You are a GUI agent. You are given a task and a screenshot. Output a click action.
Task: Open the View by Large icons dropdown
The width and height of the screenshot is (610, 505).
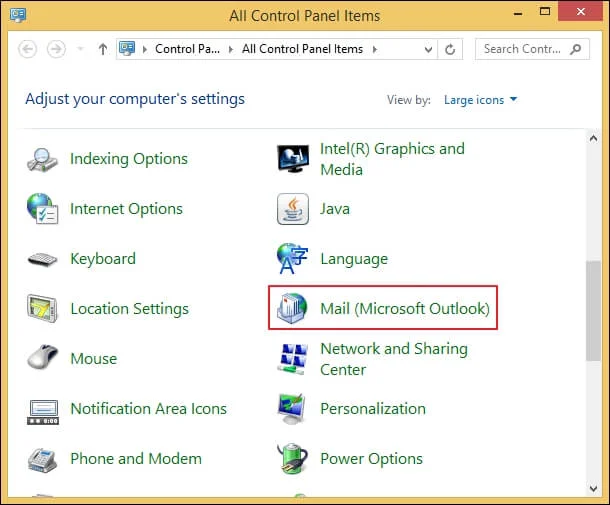pyautogui.click(x=480, y=100)
